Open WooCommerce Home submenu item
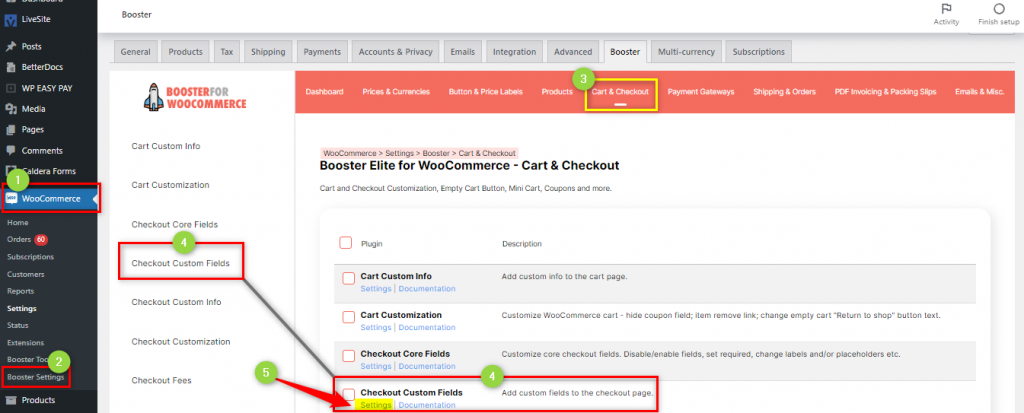The height and width of the screenshot is (413, 1024). click(x=18, y=223)
